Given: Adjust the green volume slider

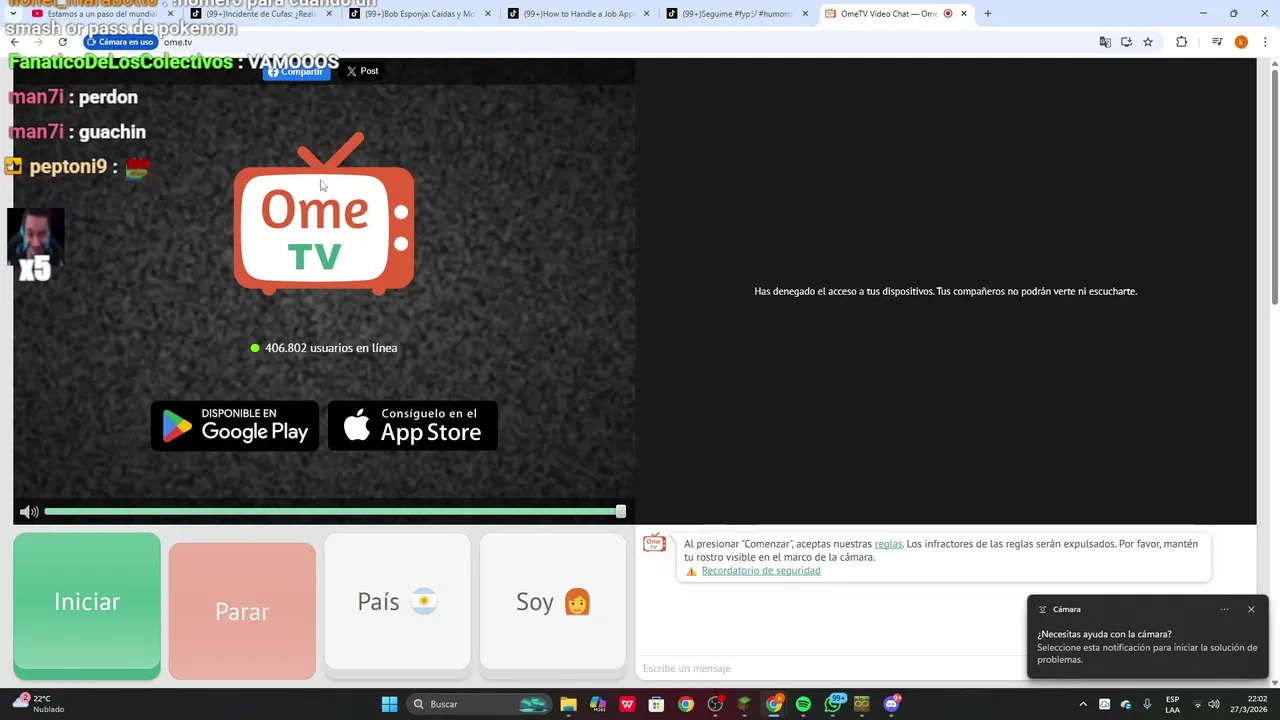Looking at the screenshot, I should [335, 512].
